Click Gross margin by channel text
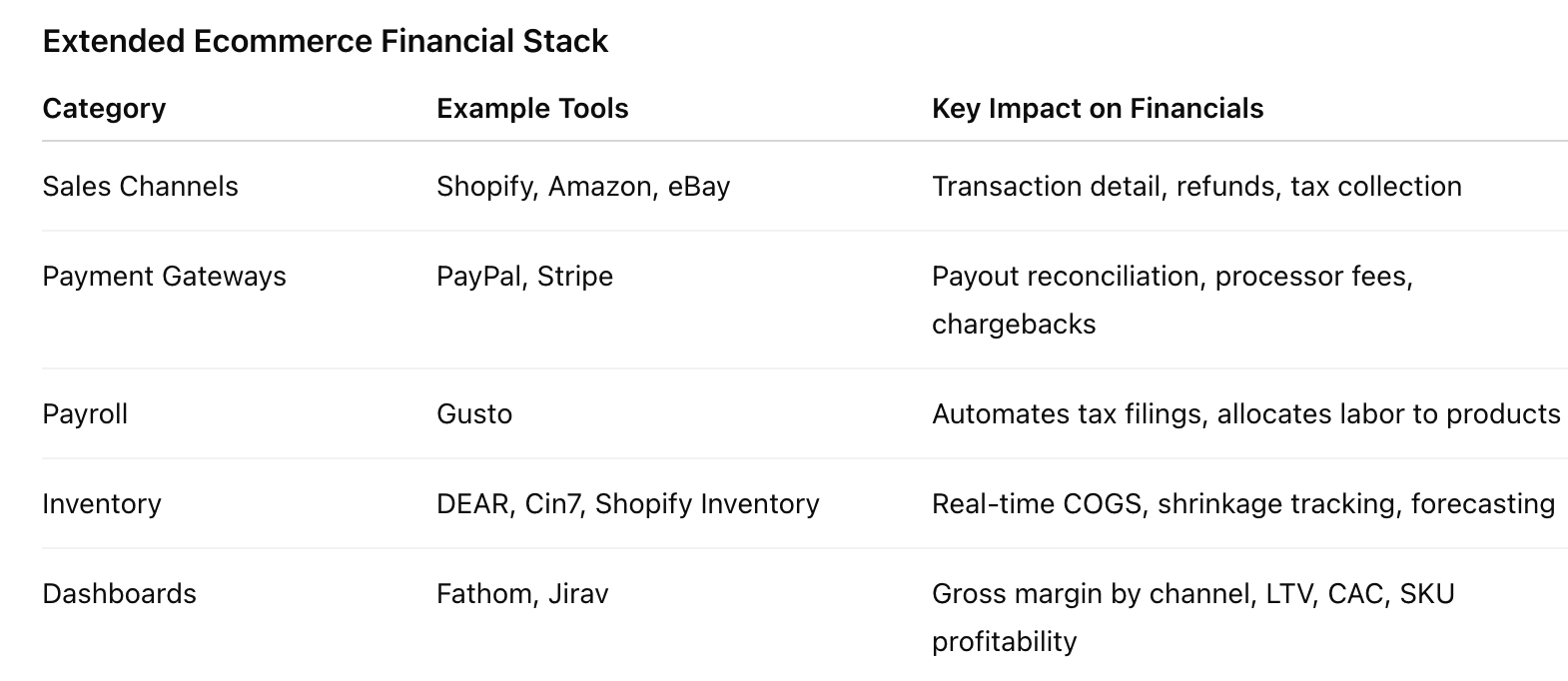This screenshot has width=1568, height=681. 1093,594
